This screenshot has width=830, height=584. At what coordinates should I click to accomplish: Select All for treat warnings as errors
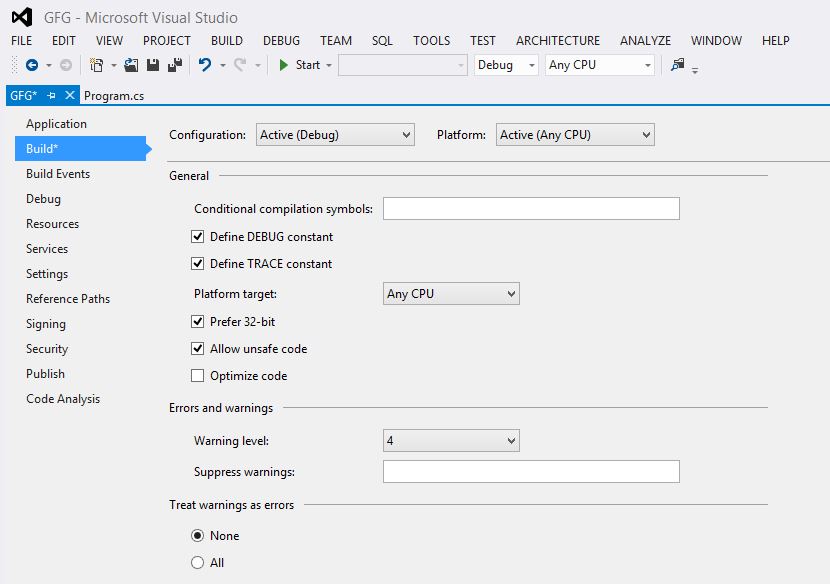(x=197, y=562)
